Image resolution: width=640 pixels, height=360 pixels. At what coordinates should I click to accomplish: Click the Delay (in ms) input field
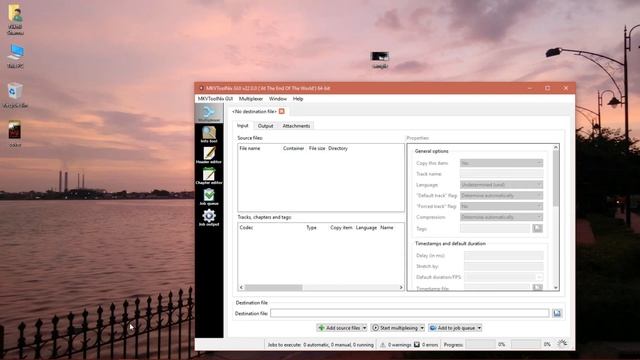tap(504, 255)
